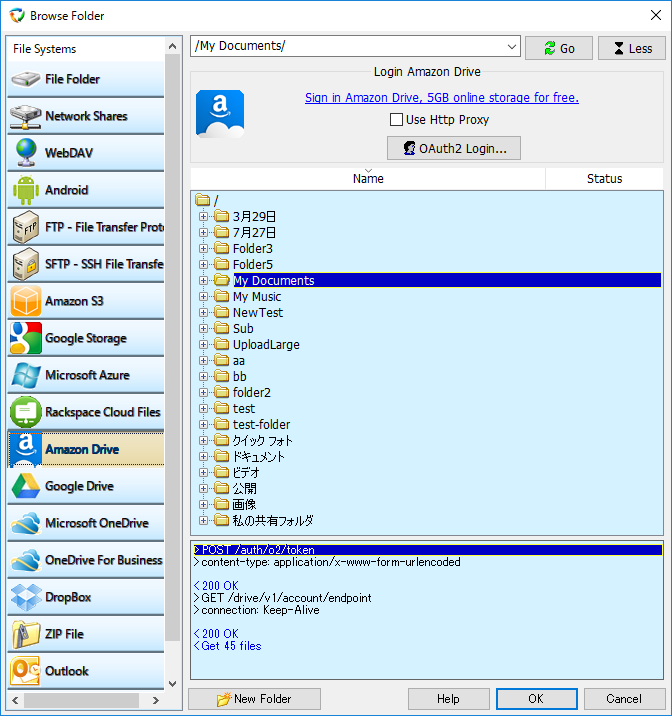
Task: Select the クイック フォト folder
Action: [x=262, y=440]
